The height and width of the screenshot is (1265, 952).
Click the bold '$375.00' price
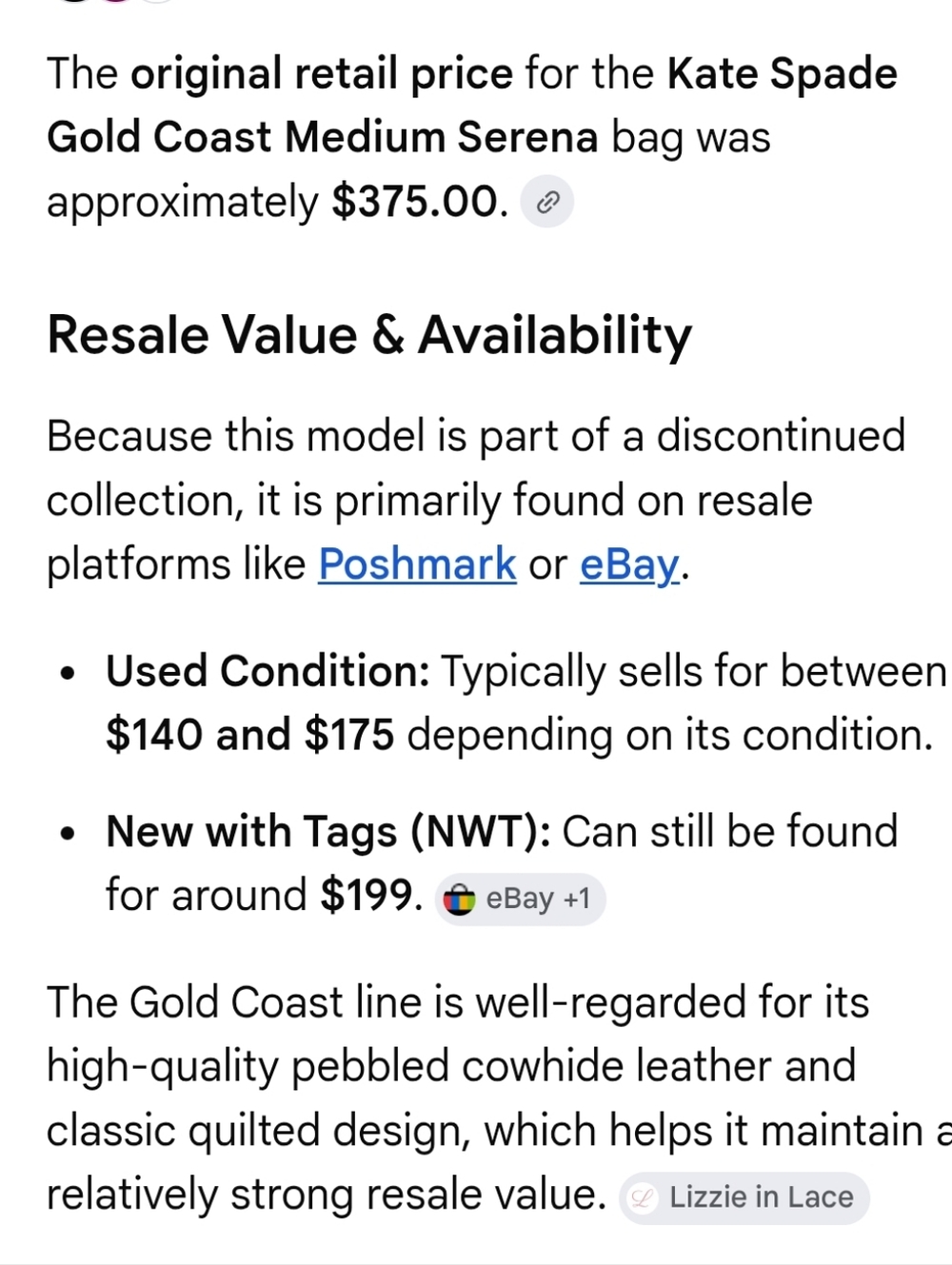[x=415, y=202]
